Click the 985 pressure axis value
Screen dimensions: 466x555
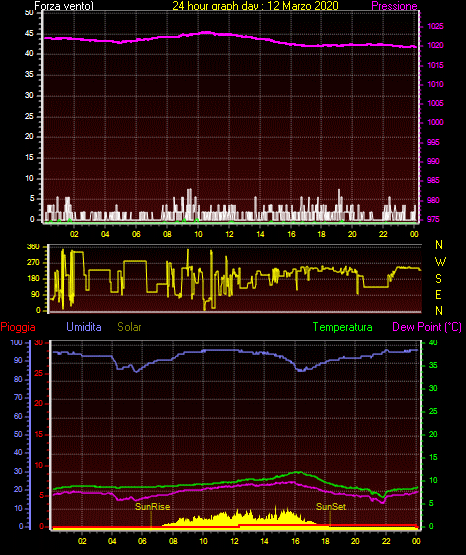[x=433, y=181]
